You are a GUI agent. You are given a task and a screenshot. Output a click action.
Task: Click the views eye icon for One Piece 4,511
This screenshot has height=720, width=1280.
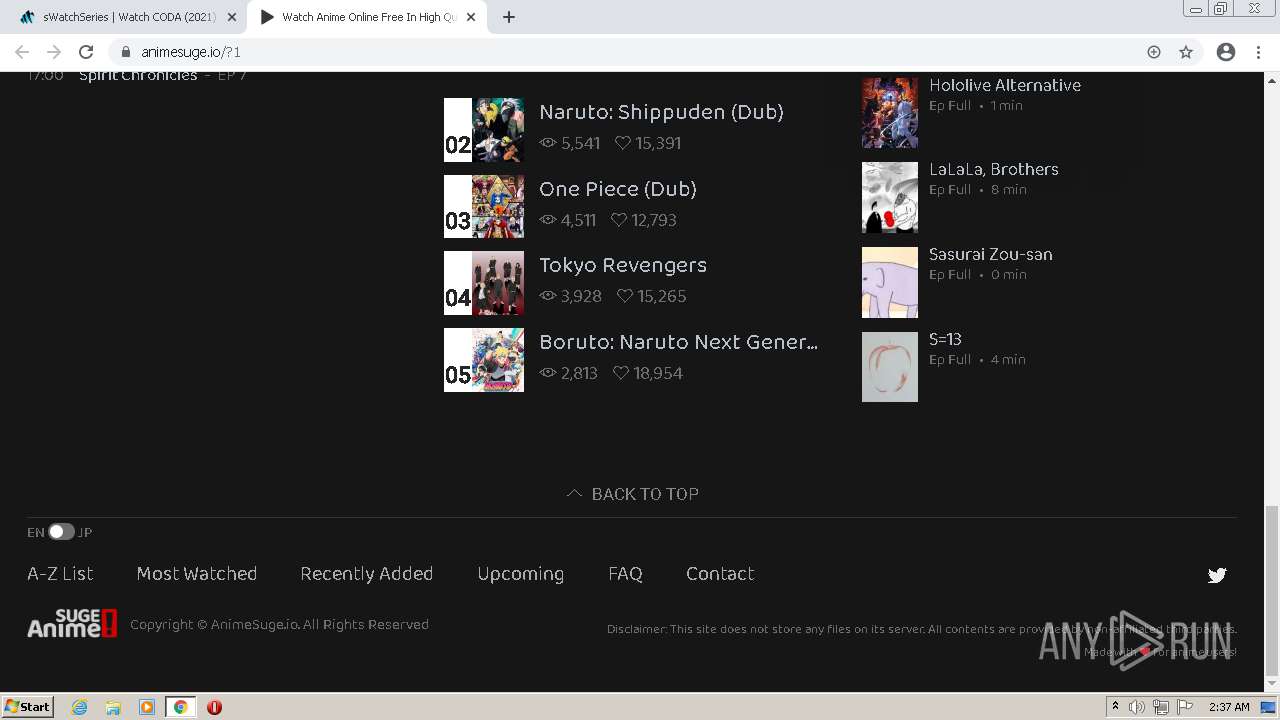(x=548, y=220)
